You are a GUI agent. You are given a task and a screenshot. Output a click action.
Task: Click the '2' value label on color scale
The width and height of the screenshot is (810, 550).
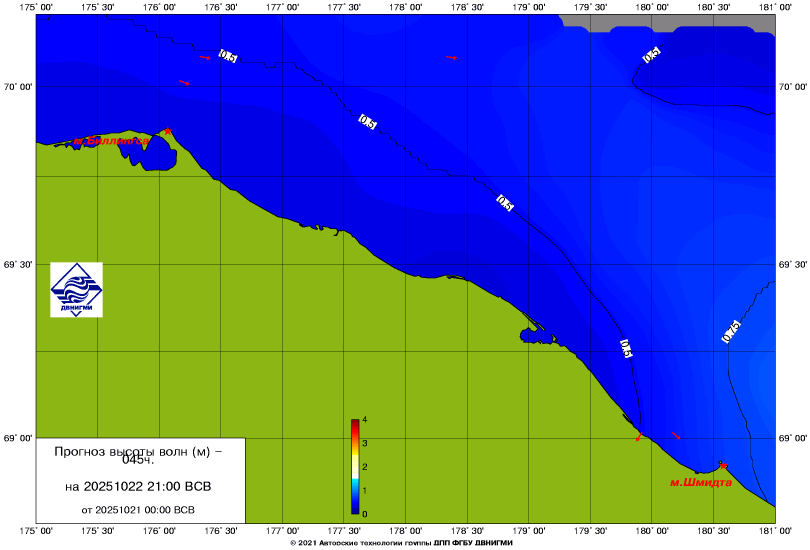(365, 467)
